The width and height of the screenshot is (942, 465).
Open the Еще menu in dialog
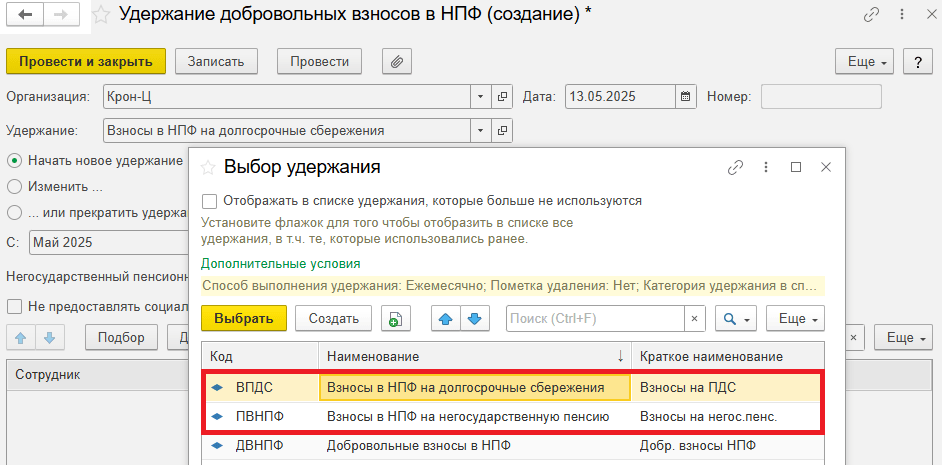tap(795, 319)
